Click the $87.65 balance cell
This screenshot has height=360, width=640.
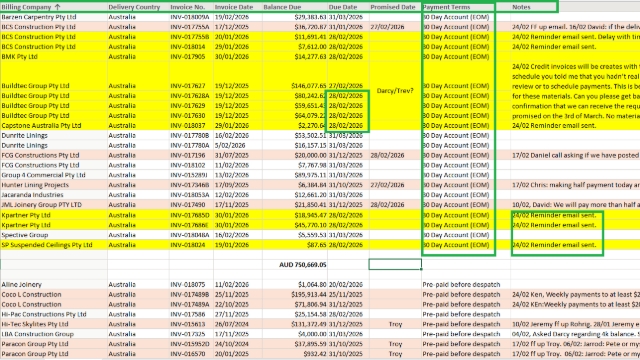pyautogui.click(x=295, y=245)
